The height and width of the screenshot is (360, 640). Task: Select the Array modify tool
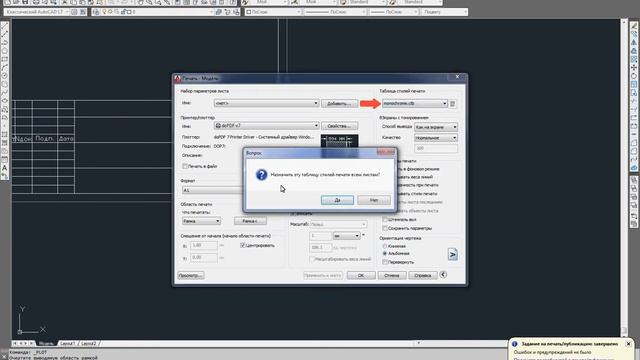634,59
